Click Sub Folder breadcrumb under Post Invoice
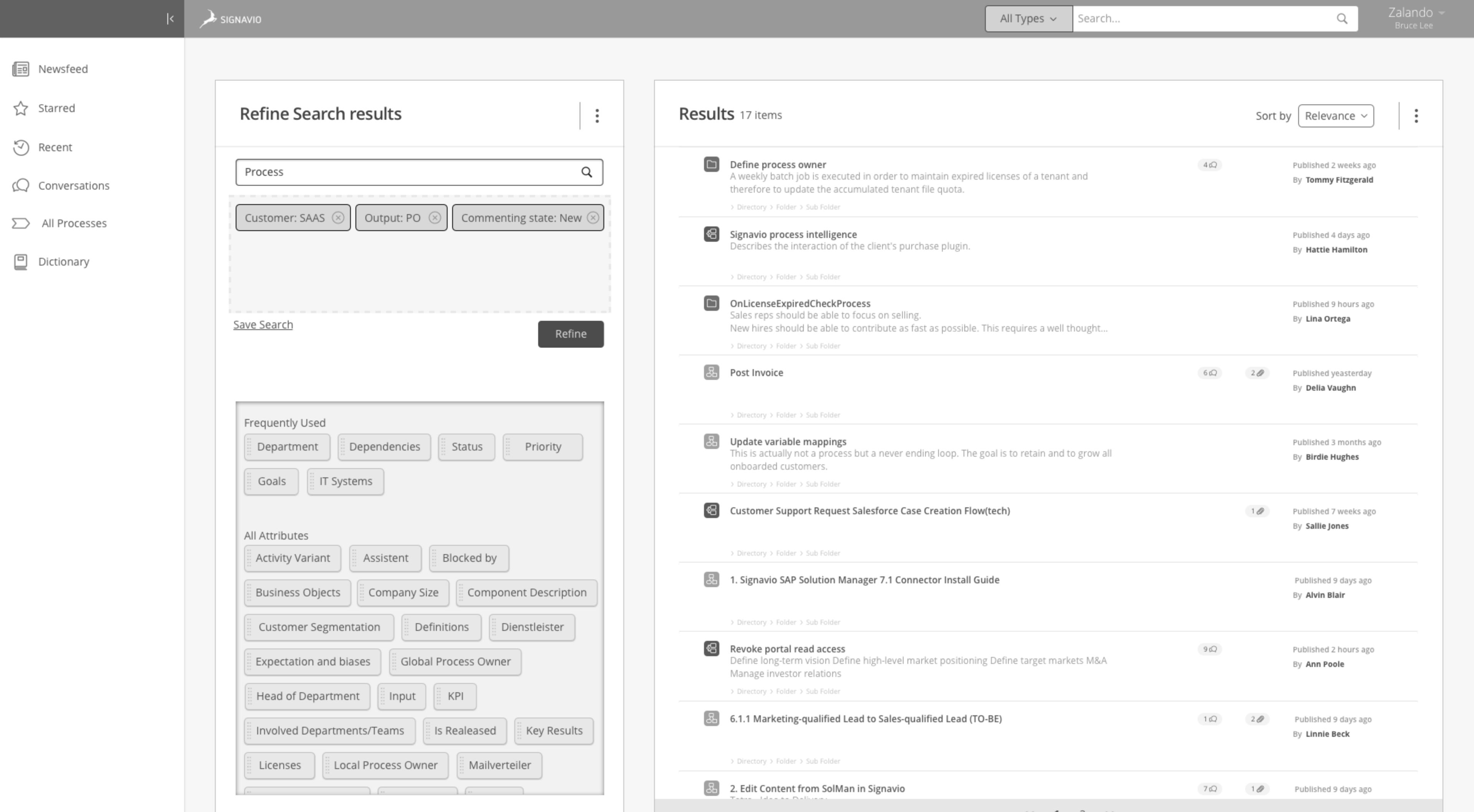 (823, 415)
